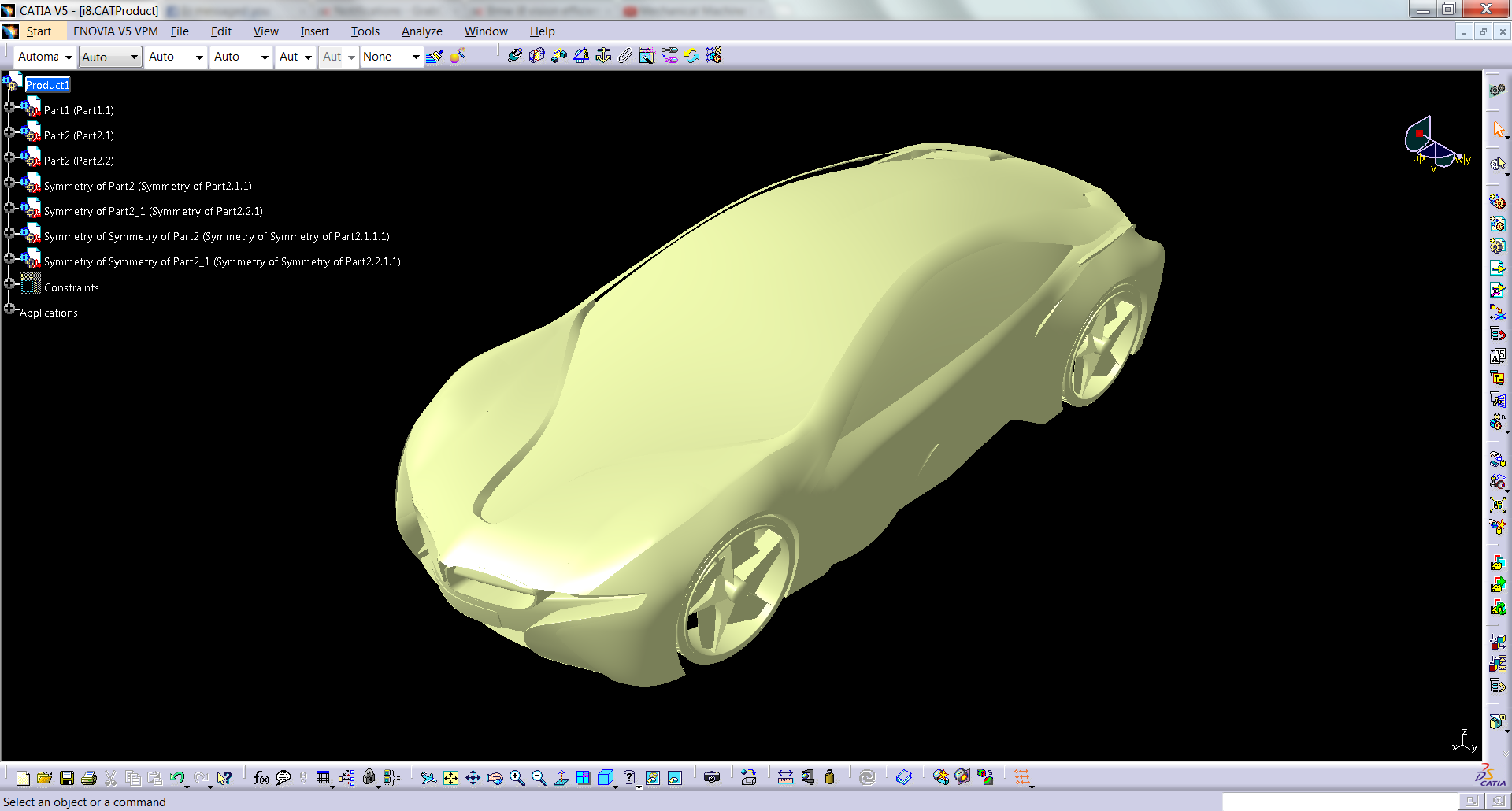
Task: Select the Offset Constraint tool
Action: (x=559, y=56)
